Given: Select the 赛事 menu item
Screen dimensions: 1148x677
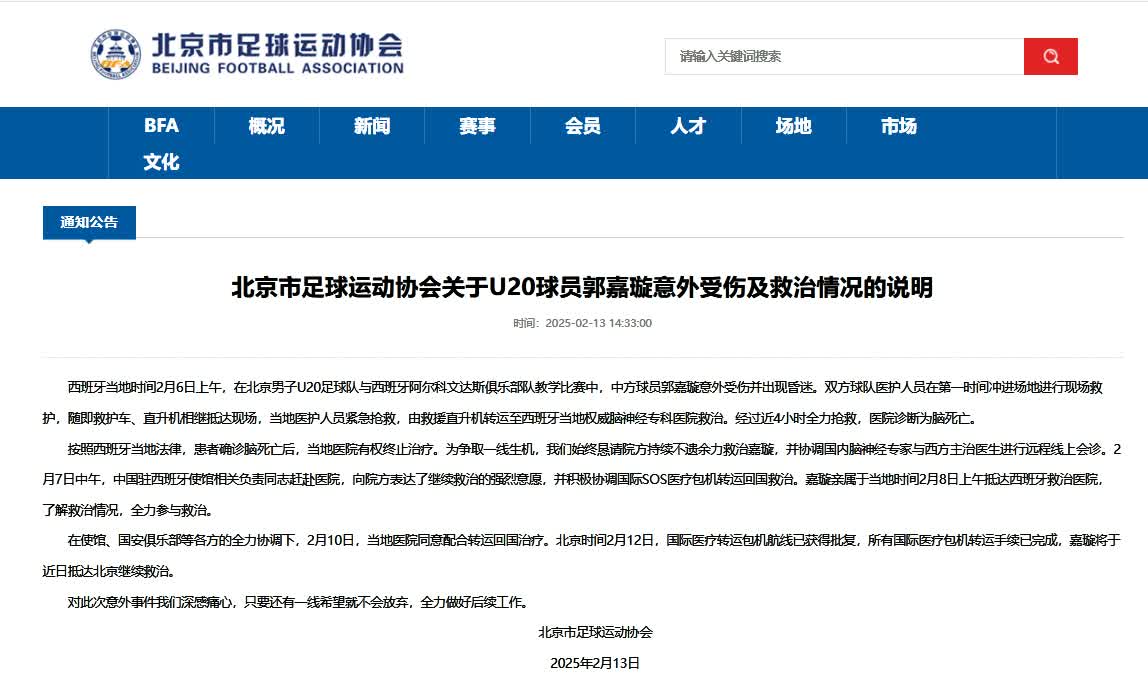Looking at the screenshot, I should pyautogui.click(x=477, y=126).
